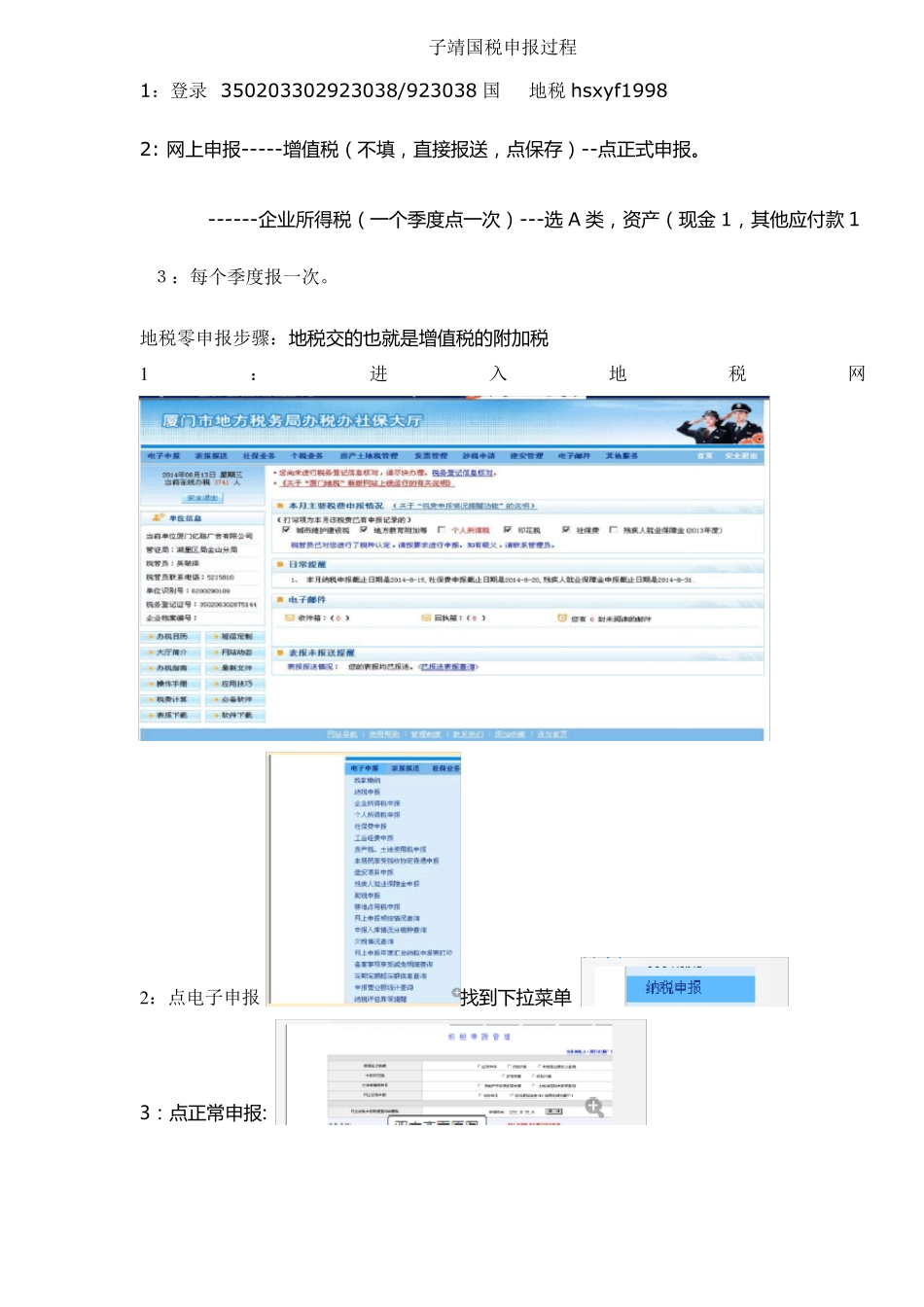This screenshot has width=924, height=1307.
Task: Open the 大厅简介 button
Action: coord(171,653)
